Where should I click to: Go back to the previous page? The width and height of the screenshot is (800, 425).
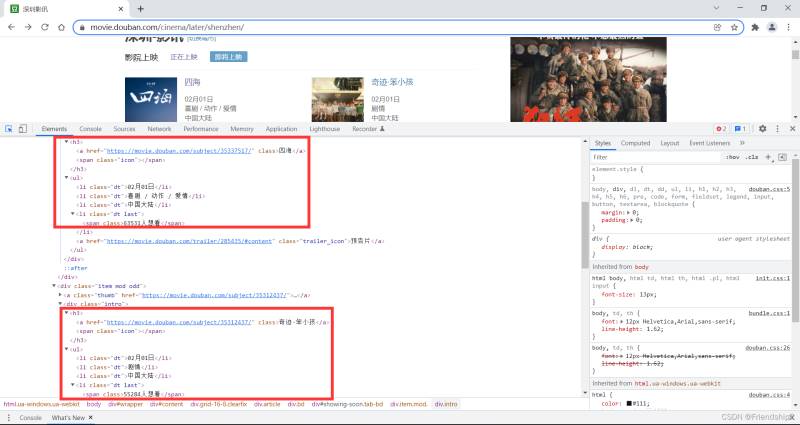click(11, 27)
